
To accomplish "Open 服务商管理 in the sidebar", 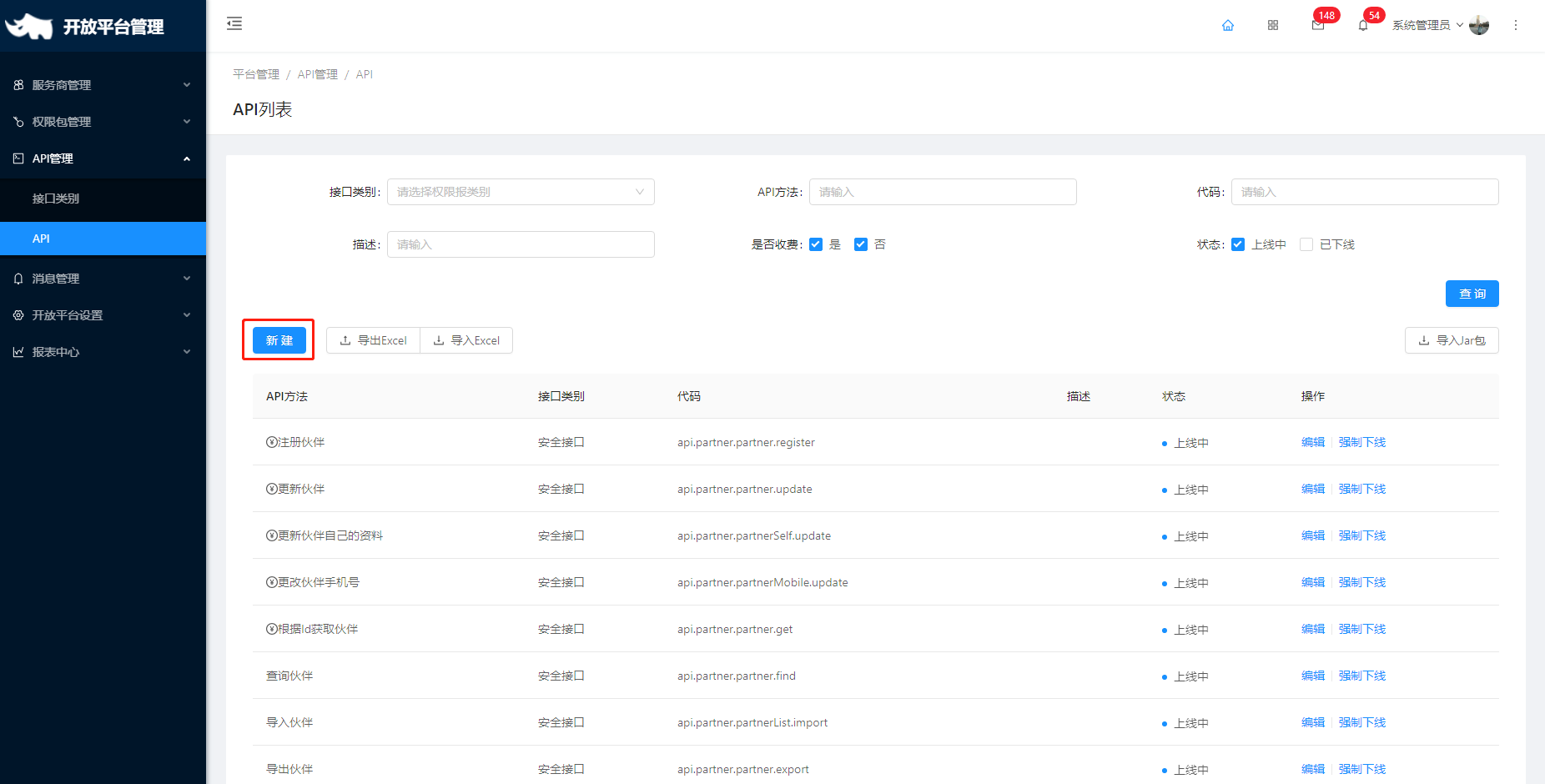I will click(x=103, y=85).
